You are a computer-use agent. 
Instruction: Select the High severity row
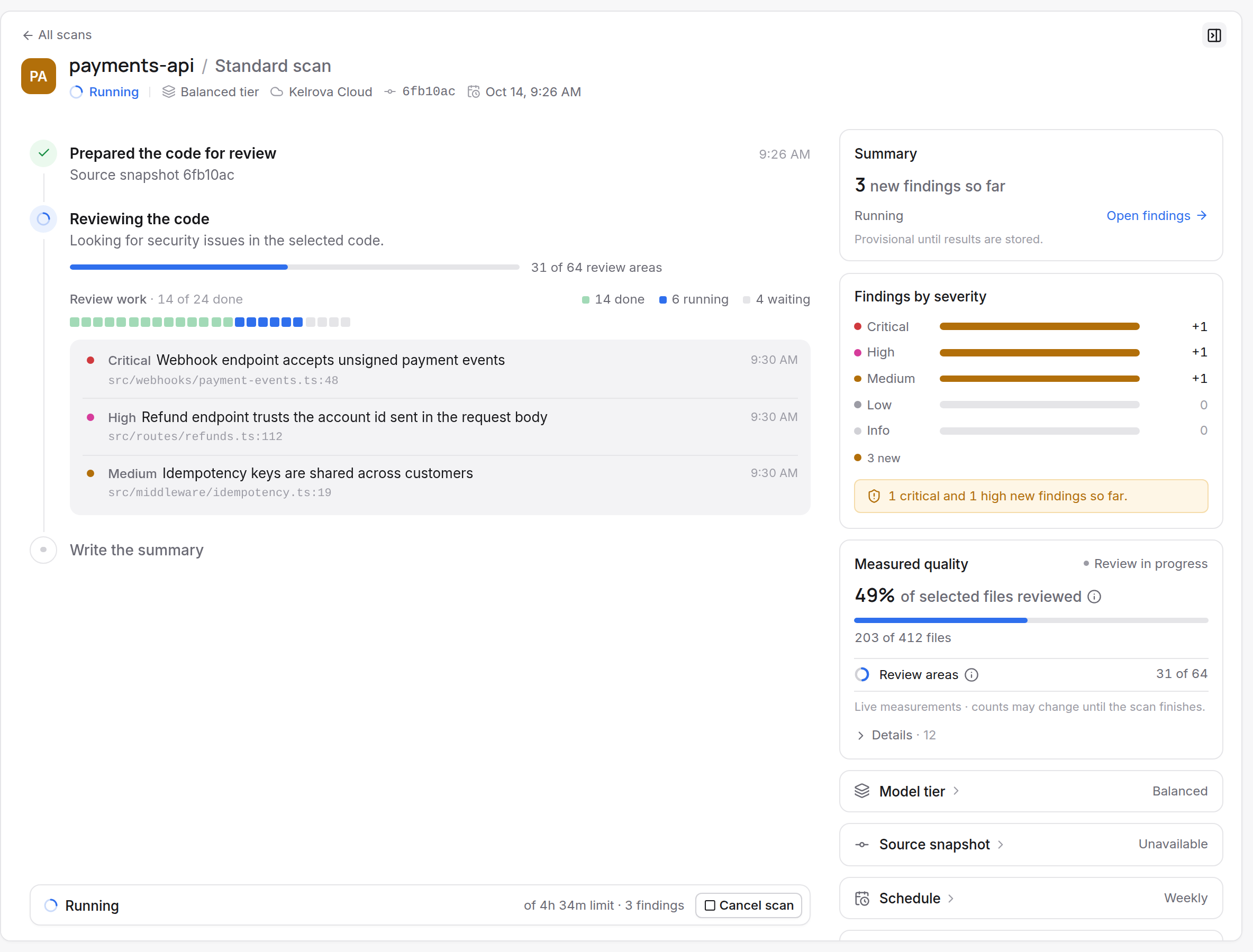1031,352
